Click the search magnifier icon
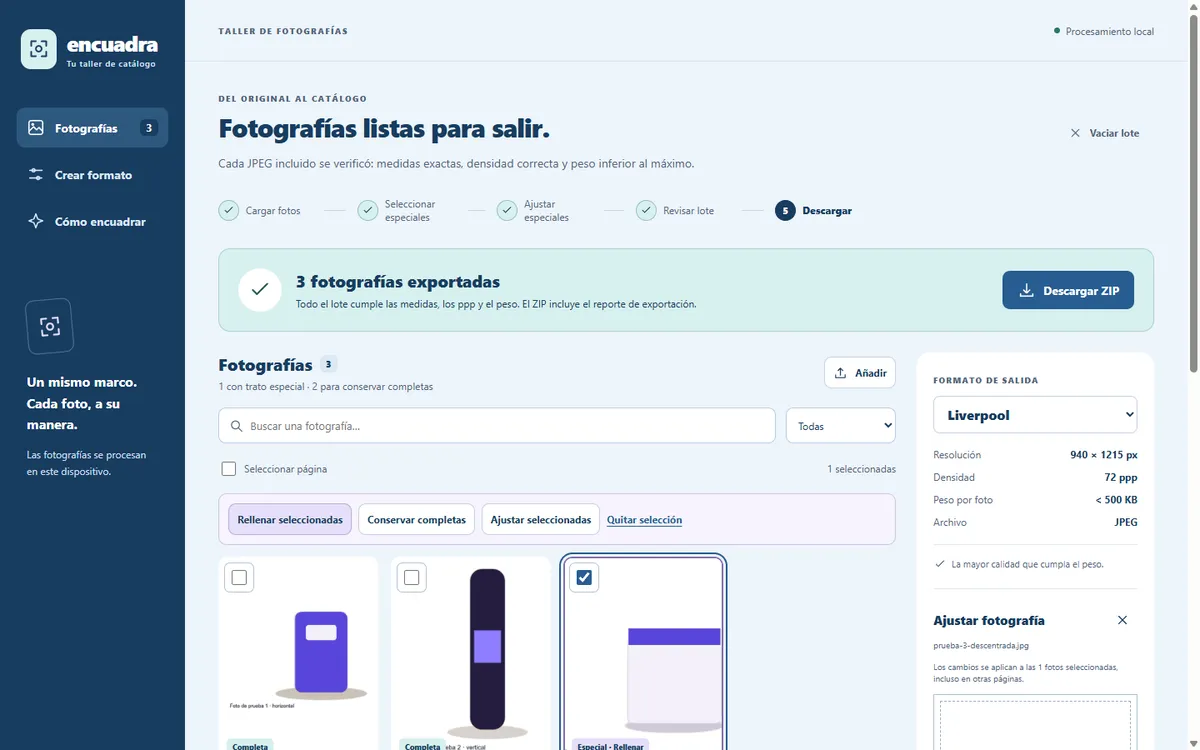The image size is (1200, 750). (237, 426)
